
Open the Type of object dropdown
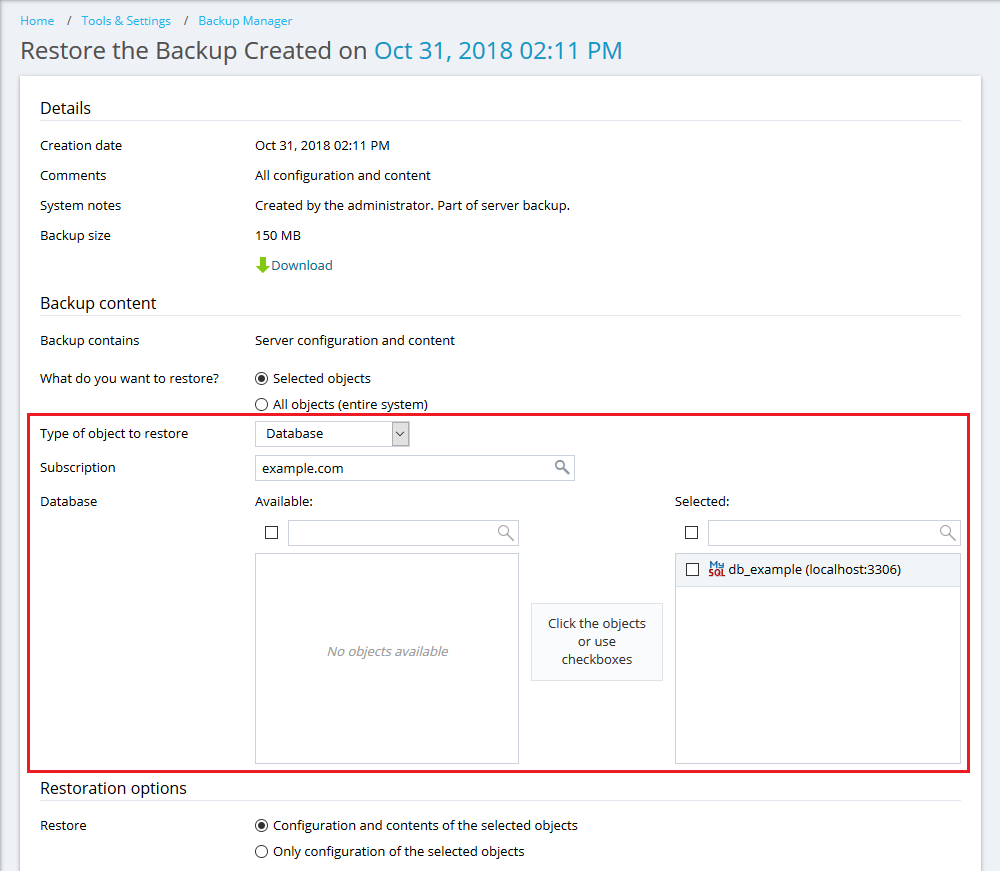pyautogui.click(x=332, y=434)
